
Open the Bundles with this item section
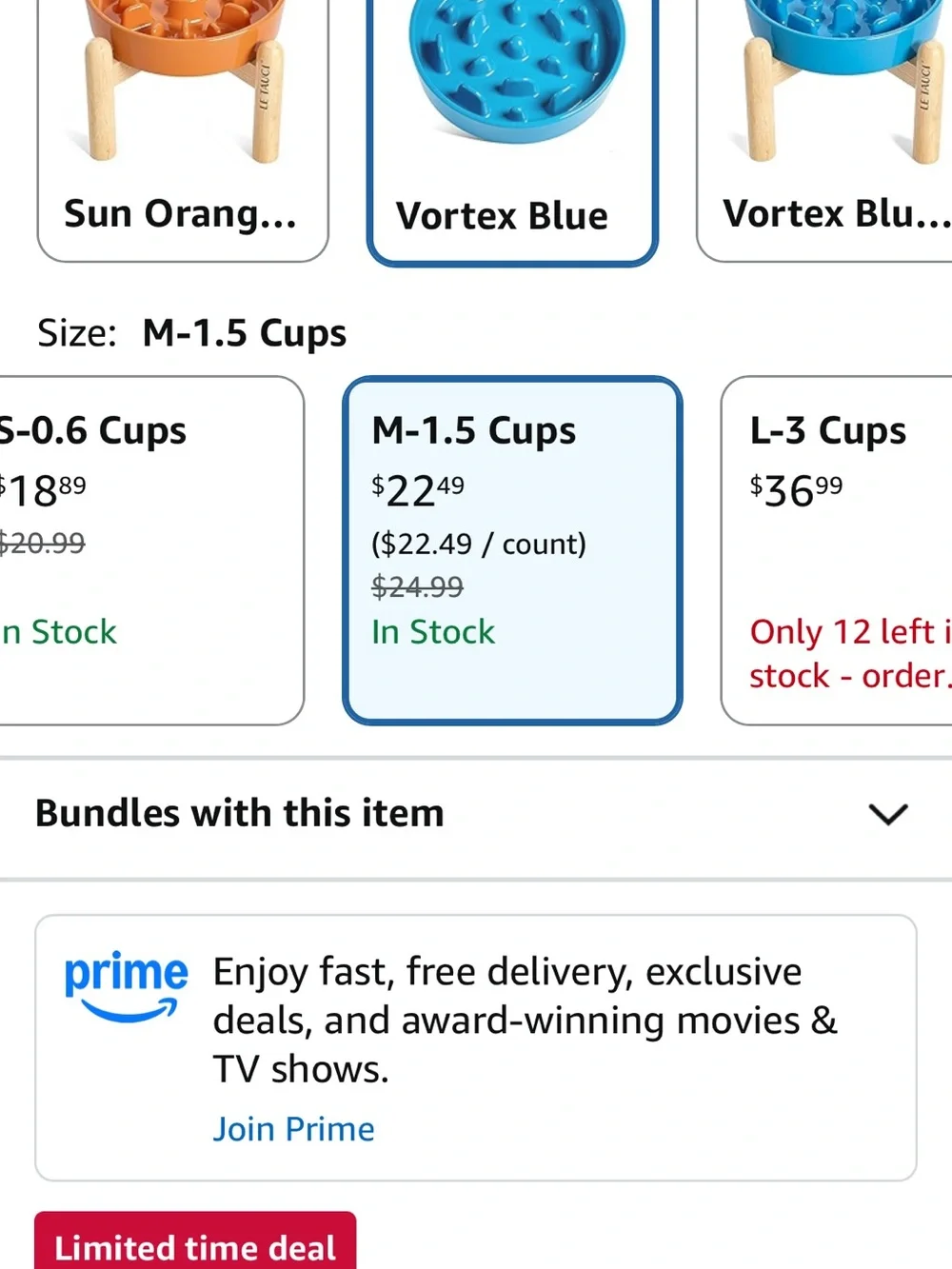coord(476,814)
